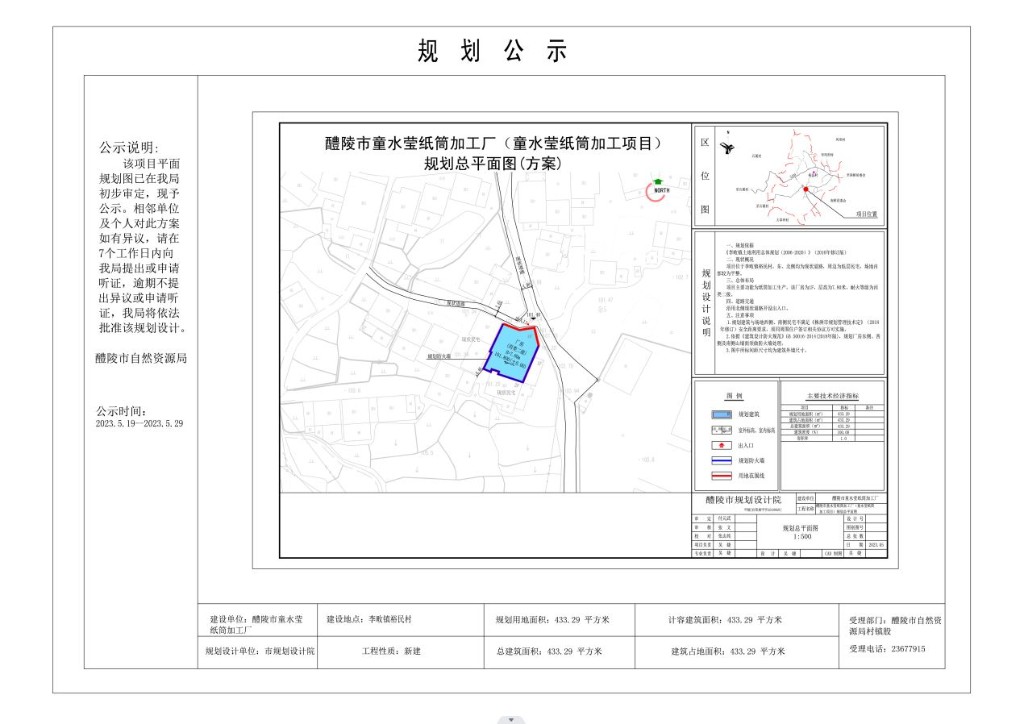The image size is (1024, 724).
Task: Click the phone number 23677915
Action: [903, 649]
